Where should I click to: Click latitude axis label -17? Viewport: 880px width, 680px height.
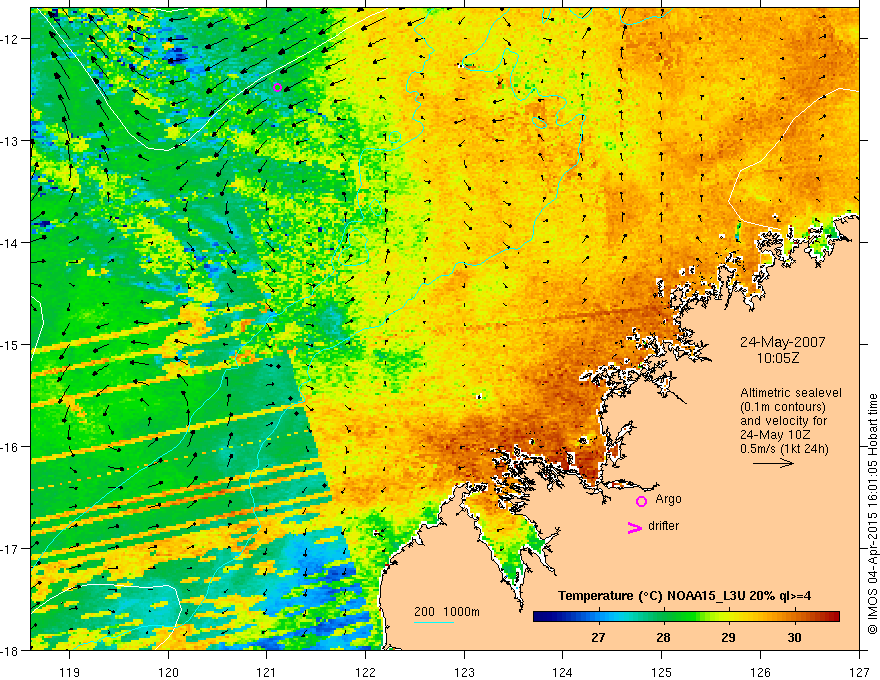tap(10, 549)
